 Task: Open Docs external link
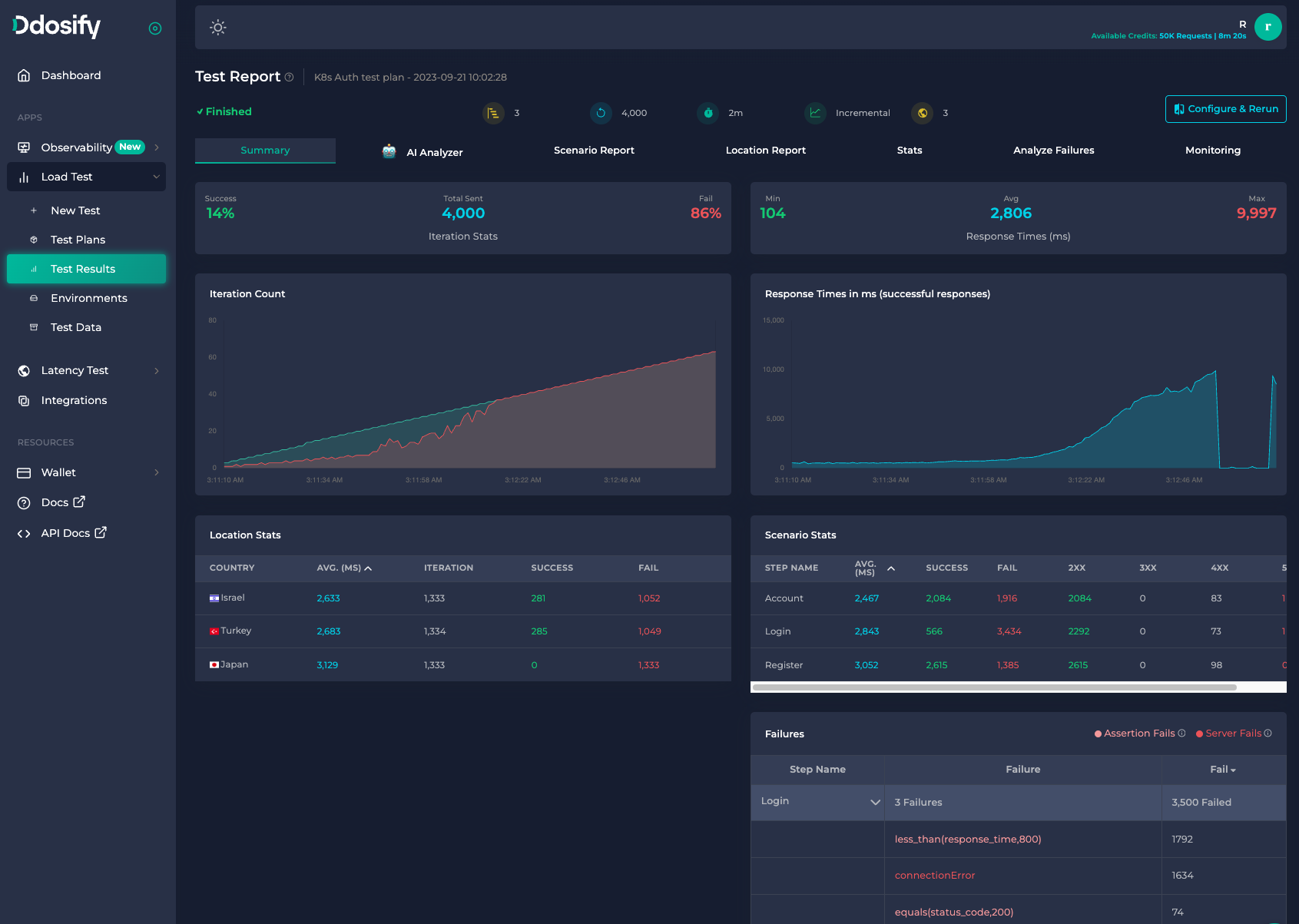pos(63,502)
